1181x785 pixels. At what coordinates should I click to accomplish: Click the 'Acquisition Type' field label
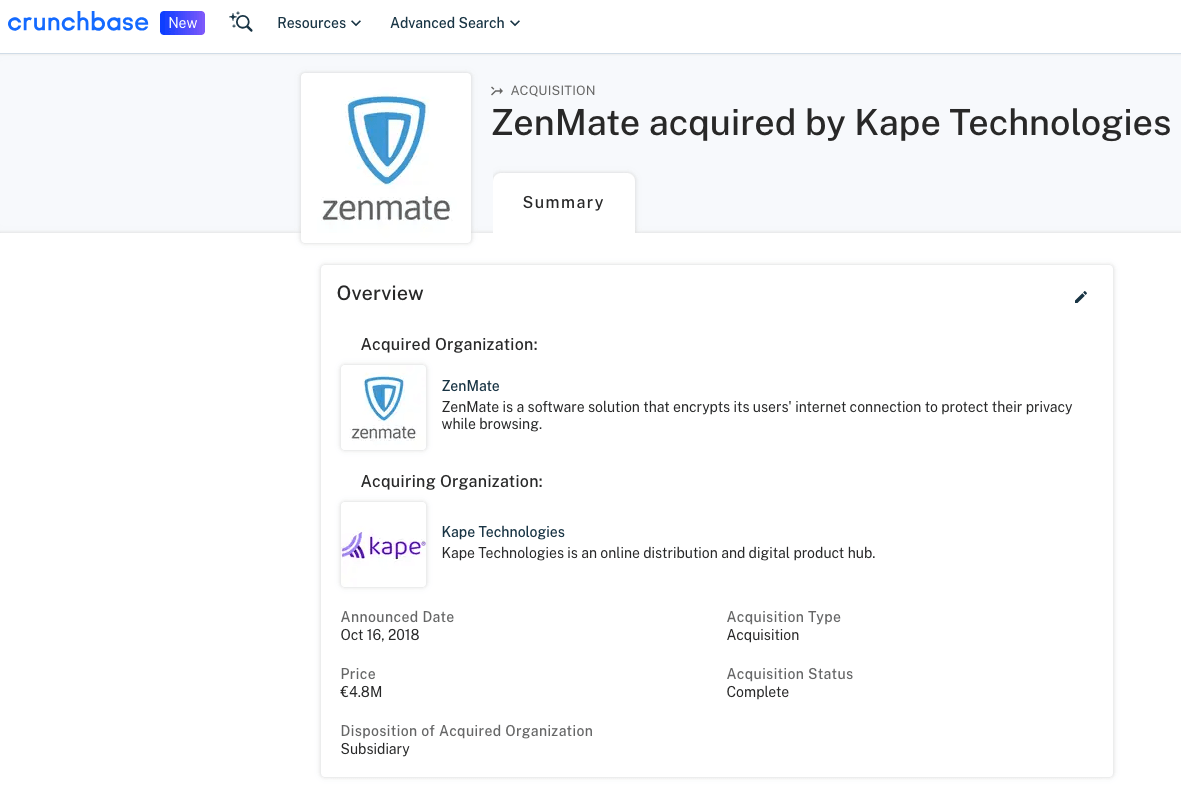784,617
